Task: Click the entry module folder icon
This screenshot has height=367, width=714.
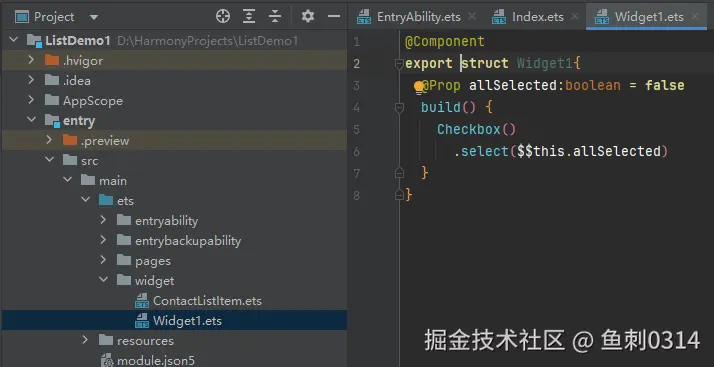Action: (52, 121)
